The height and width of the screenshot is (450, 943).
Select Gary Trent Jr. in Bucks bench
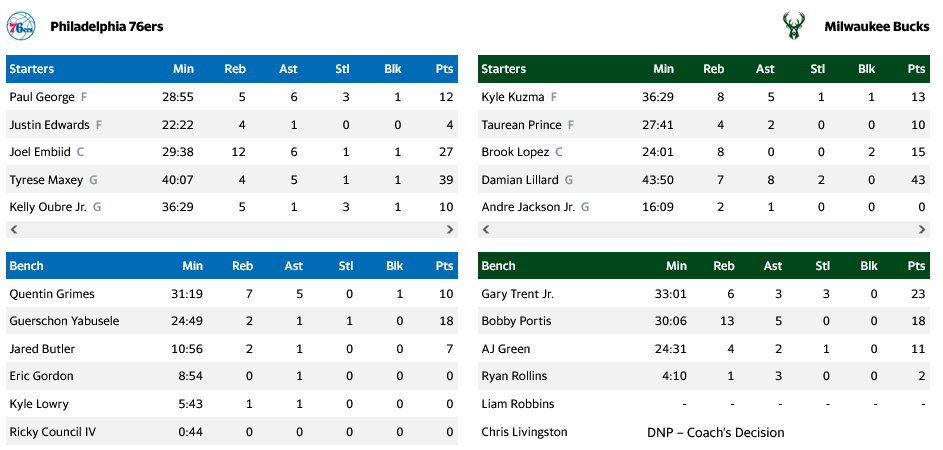[x=517, y=294]
